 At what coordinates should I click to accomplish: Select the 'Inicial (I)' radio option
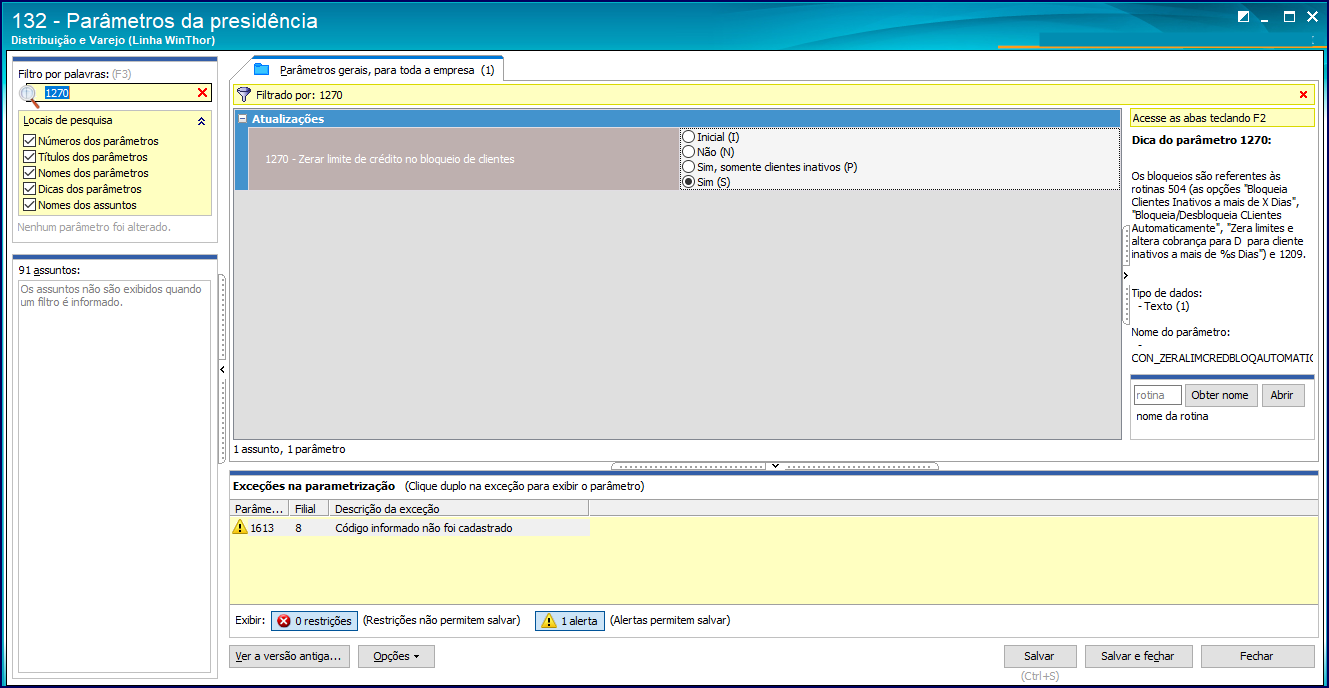click(x=688, y=137)
